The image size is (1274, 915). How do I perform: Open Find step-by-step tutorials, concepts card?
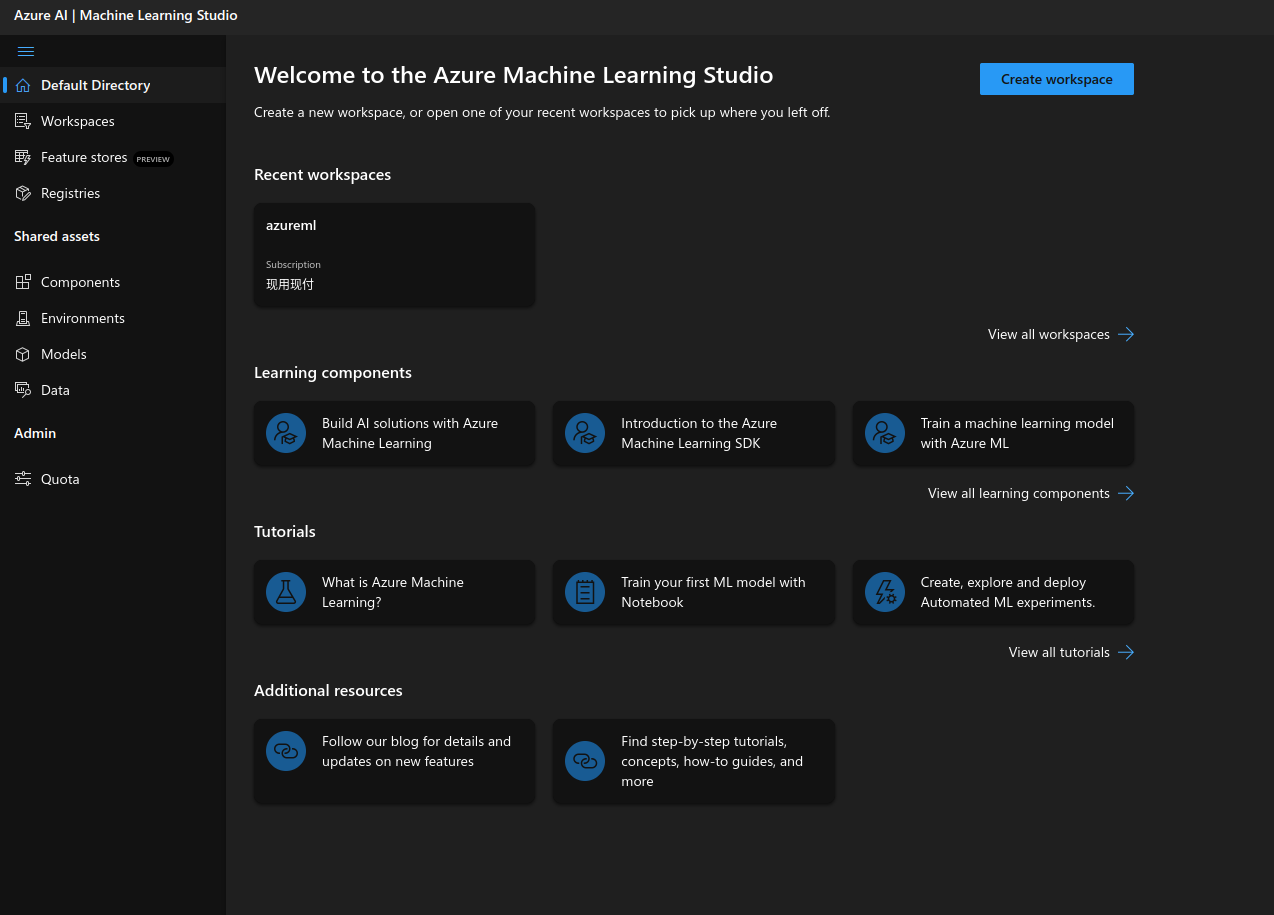[x=693, y=761]
